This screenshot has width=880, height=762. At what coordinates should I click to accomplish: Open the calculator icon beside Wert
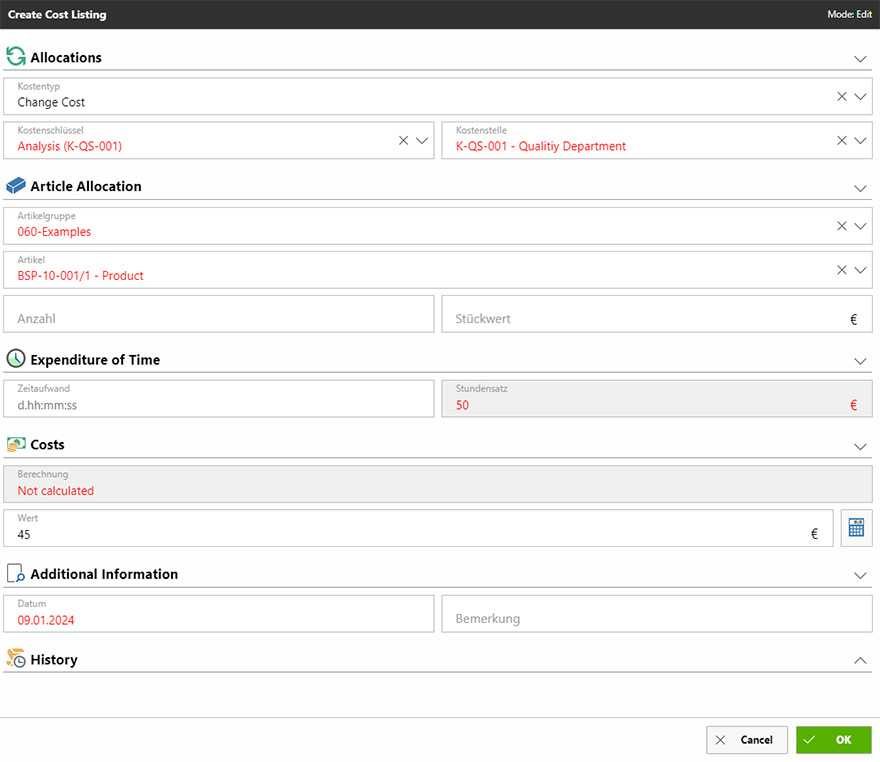856,529
